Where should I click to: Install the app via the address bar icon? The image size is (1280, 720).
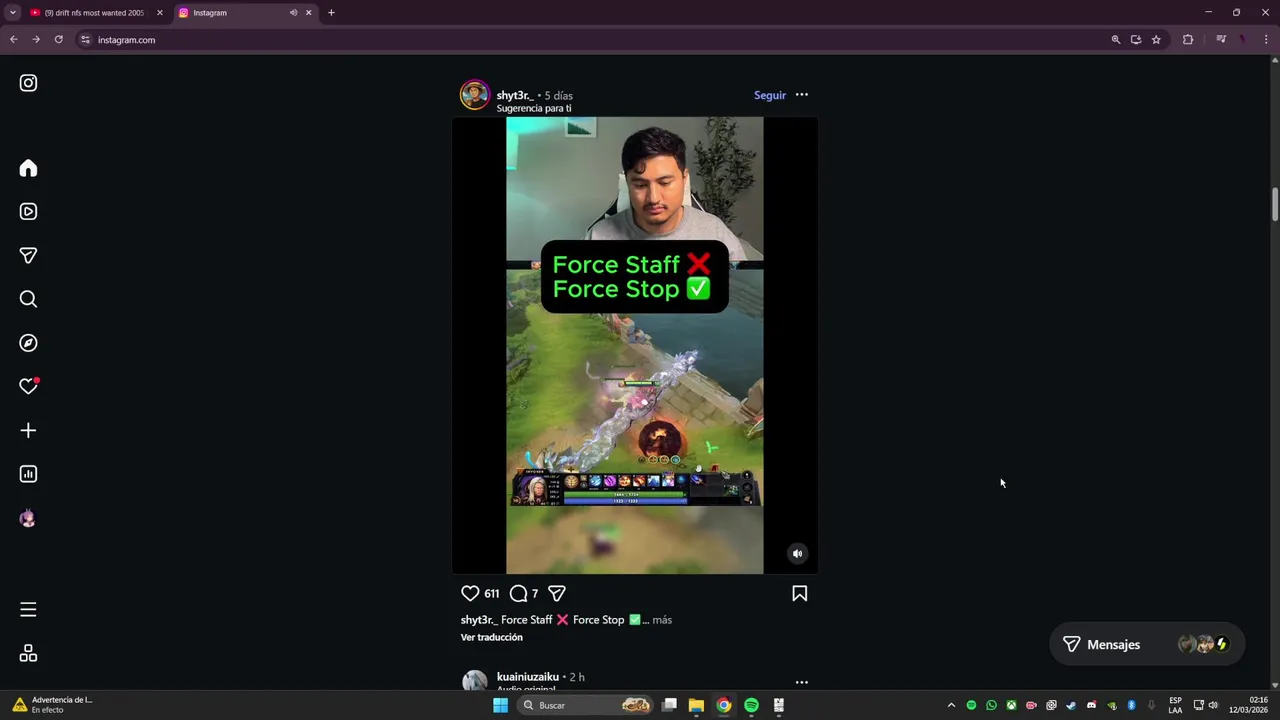(x=1136, y=40)
